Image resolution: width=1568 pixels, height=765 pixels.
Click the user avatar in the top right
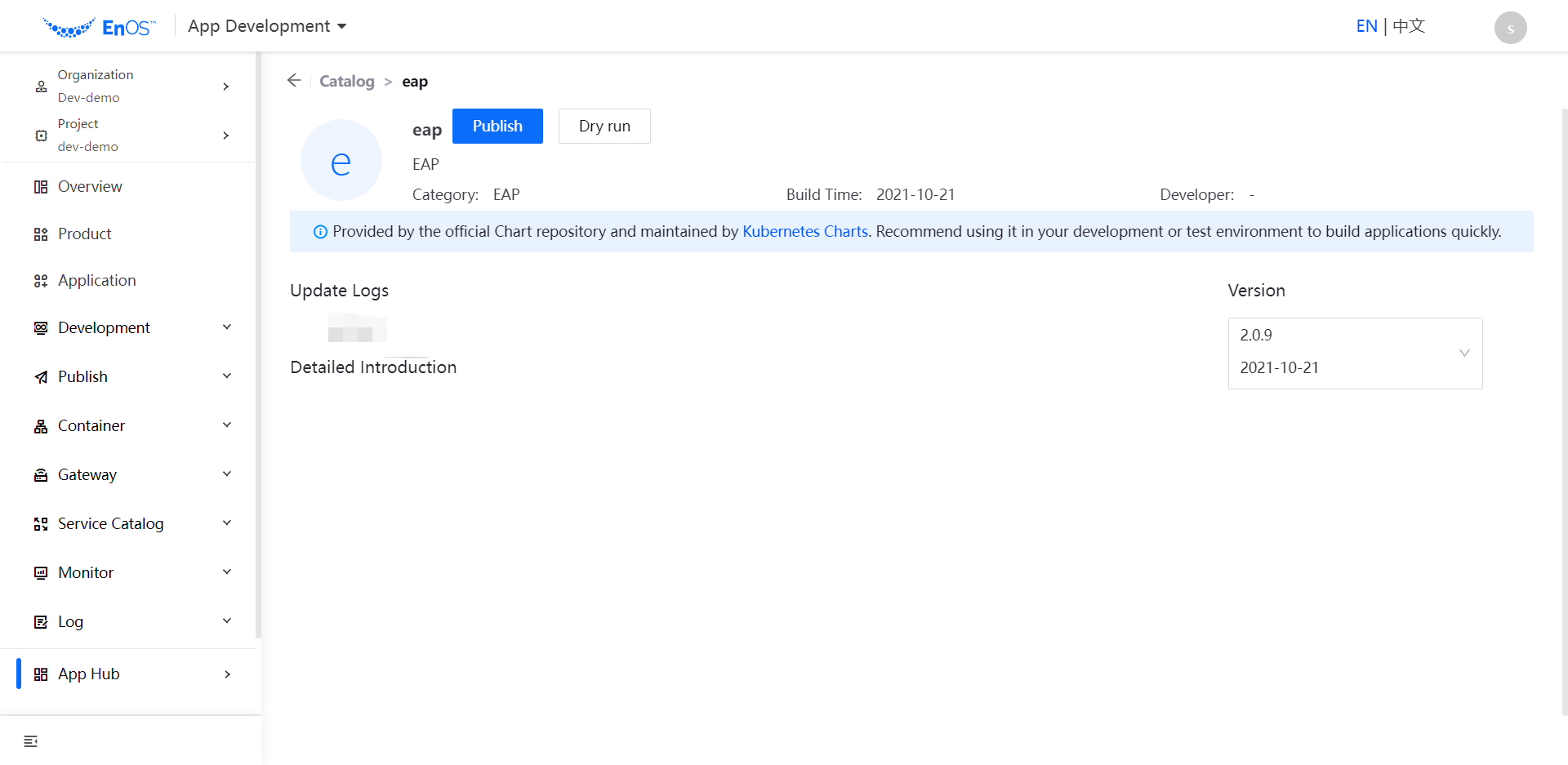[1511, 27]
